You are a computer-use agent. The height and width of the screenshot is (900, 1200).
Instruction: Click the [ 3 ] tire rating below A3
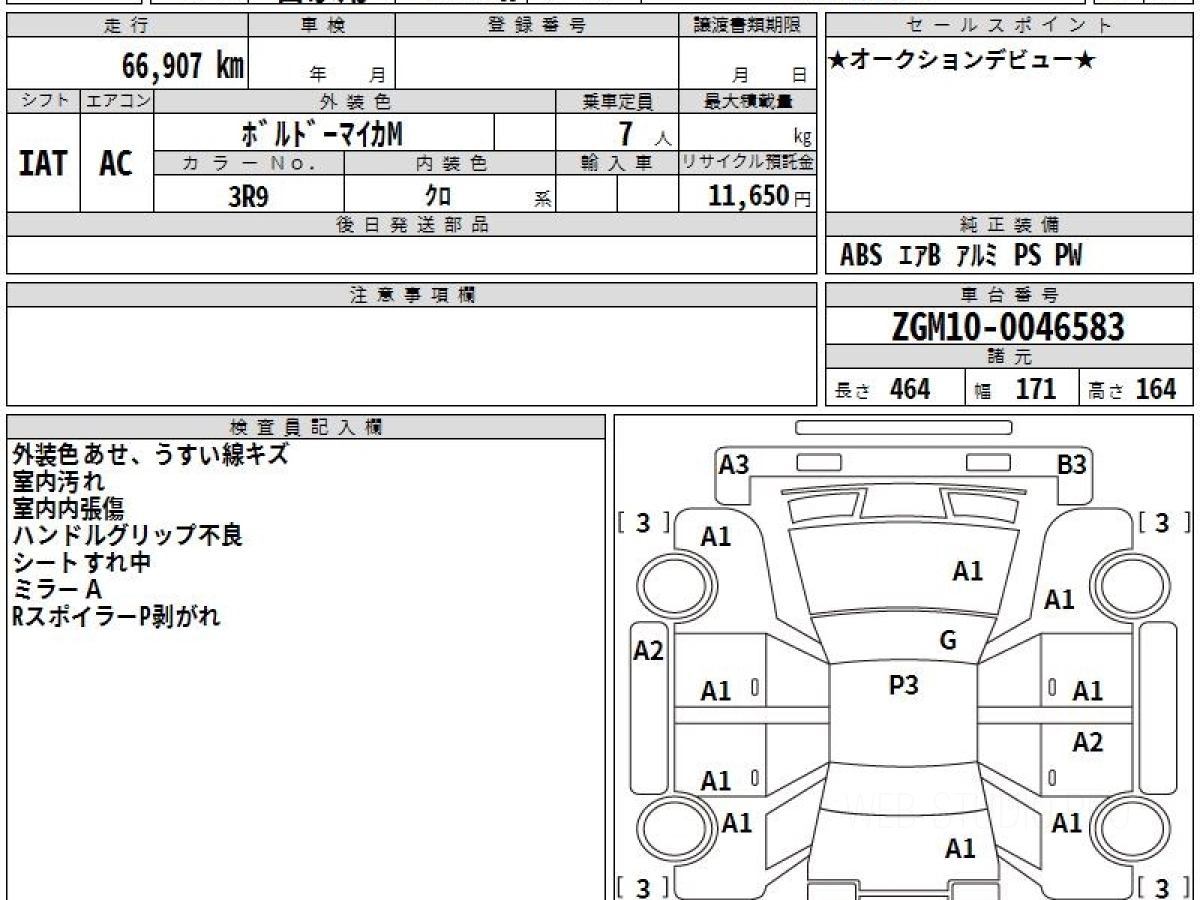coord(643,522)
